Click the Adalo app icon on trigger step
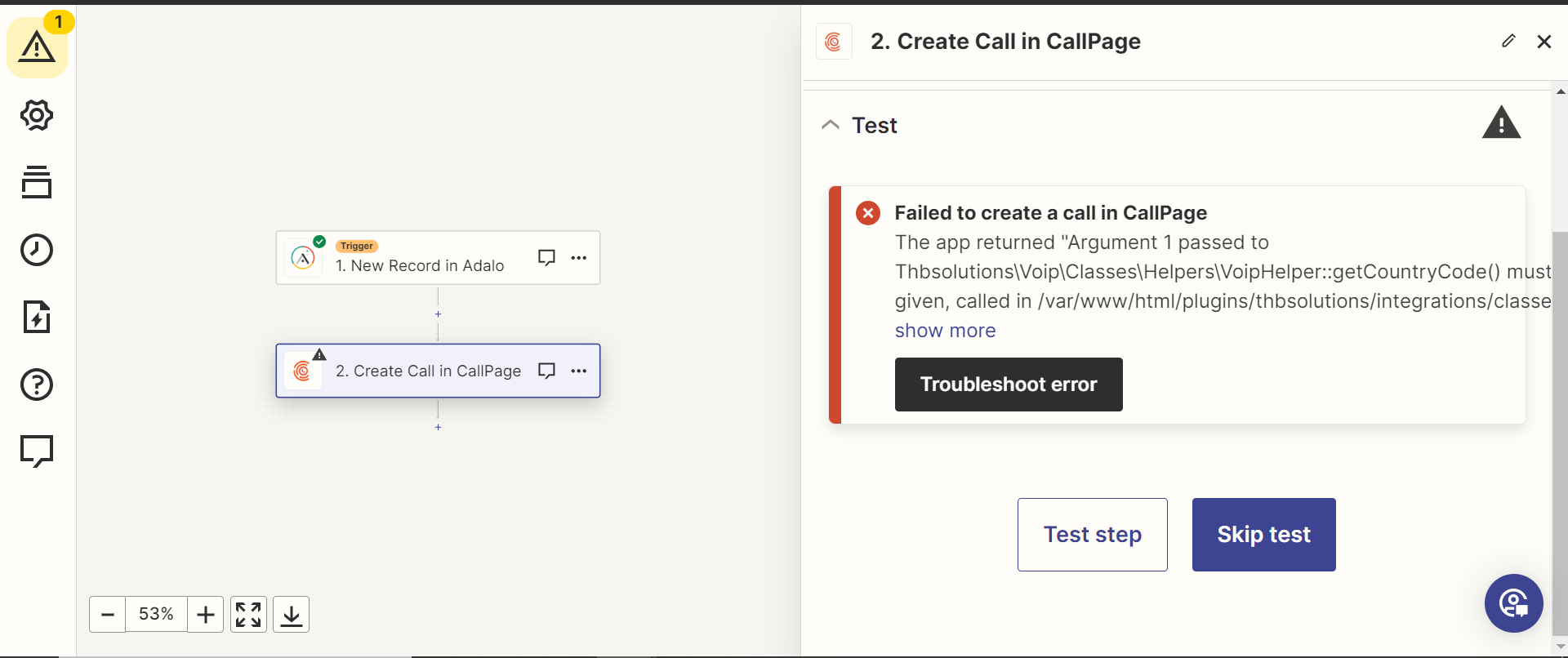 pyautogui.click(x=303, y=259)
